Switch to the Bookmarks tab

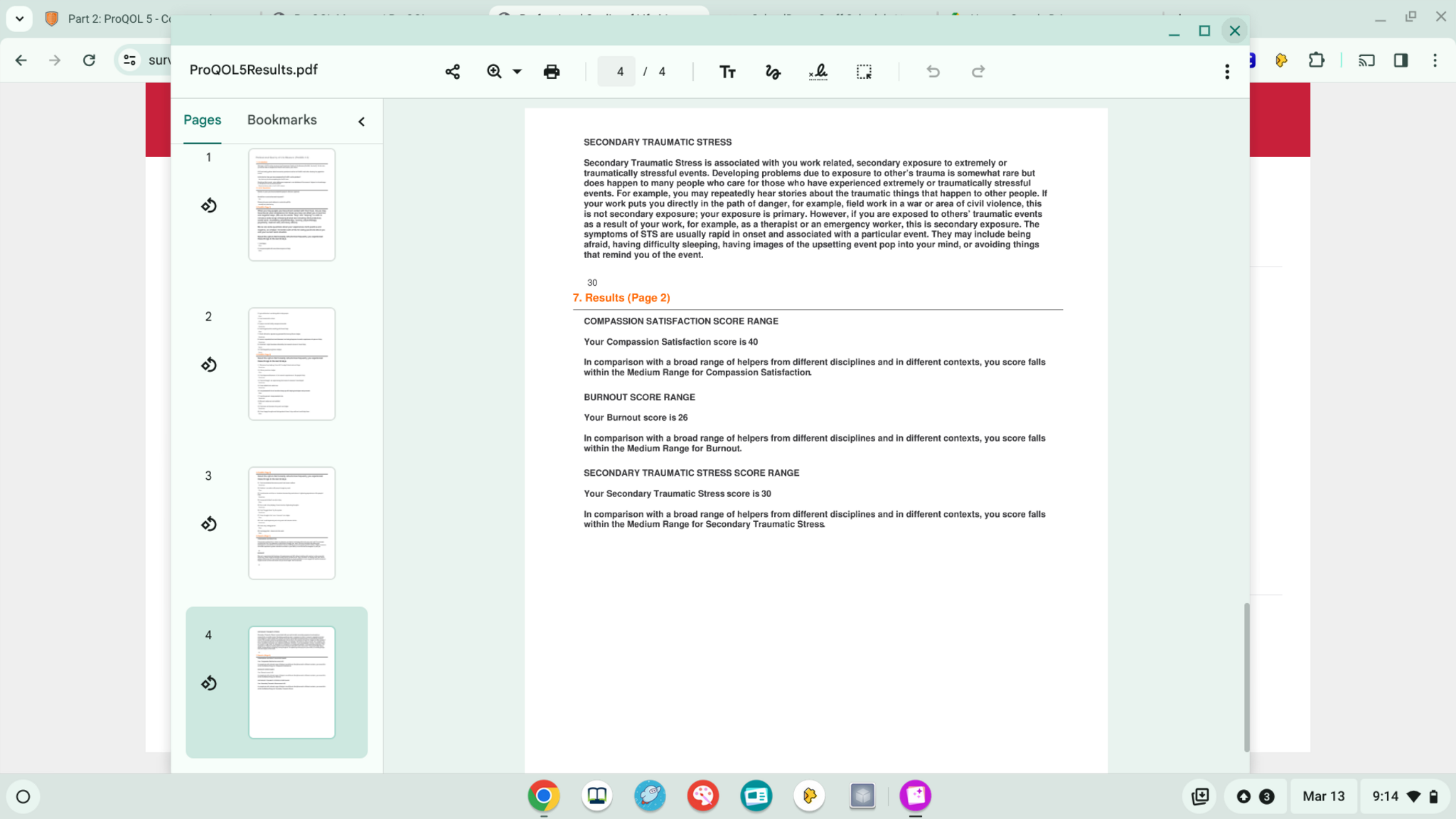(282, 120)
